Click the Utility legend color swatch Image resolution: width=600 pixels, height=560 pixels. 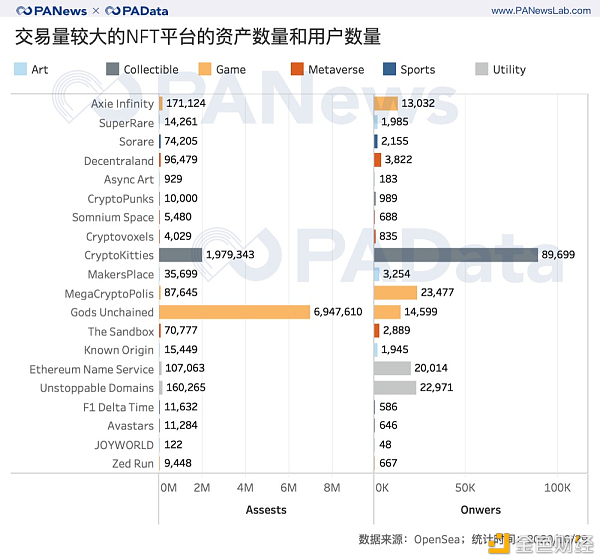481,69
